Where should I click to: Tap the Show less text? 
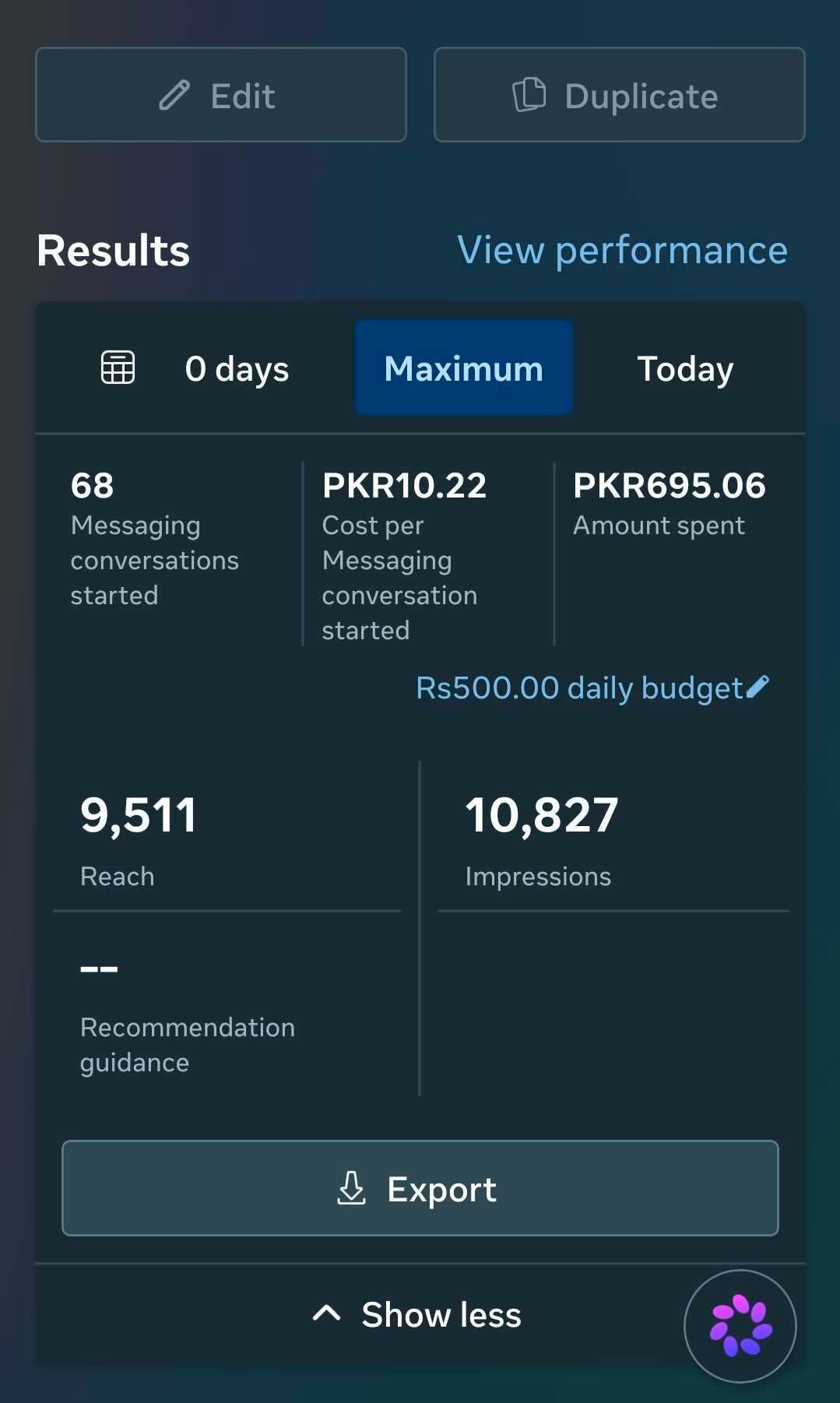point(441,1315)
